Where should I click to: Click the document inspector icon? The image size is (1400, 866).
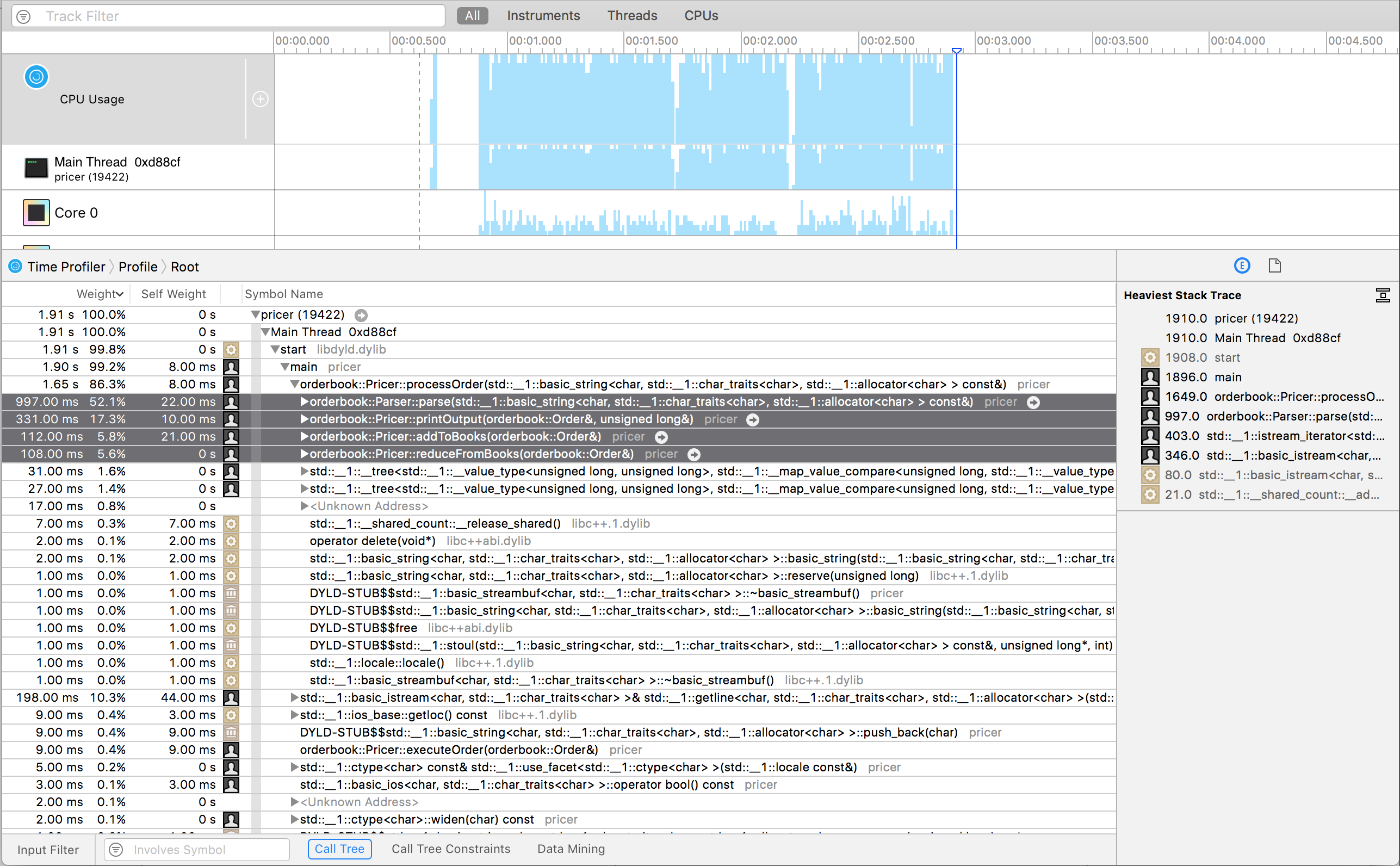(x=1274, y=266)
